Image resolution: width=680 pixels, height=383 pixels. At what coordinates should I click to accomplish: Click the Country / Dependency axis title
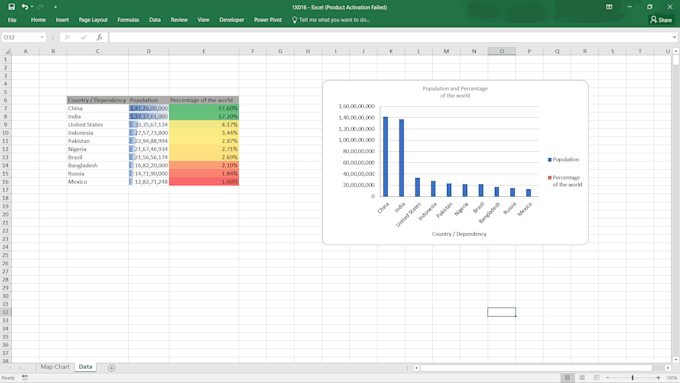click(459, 234)
